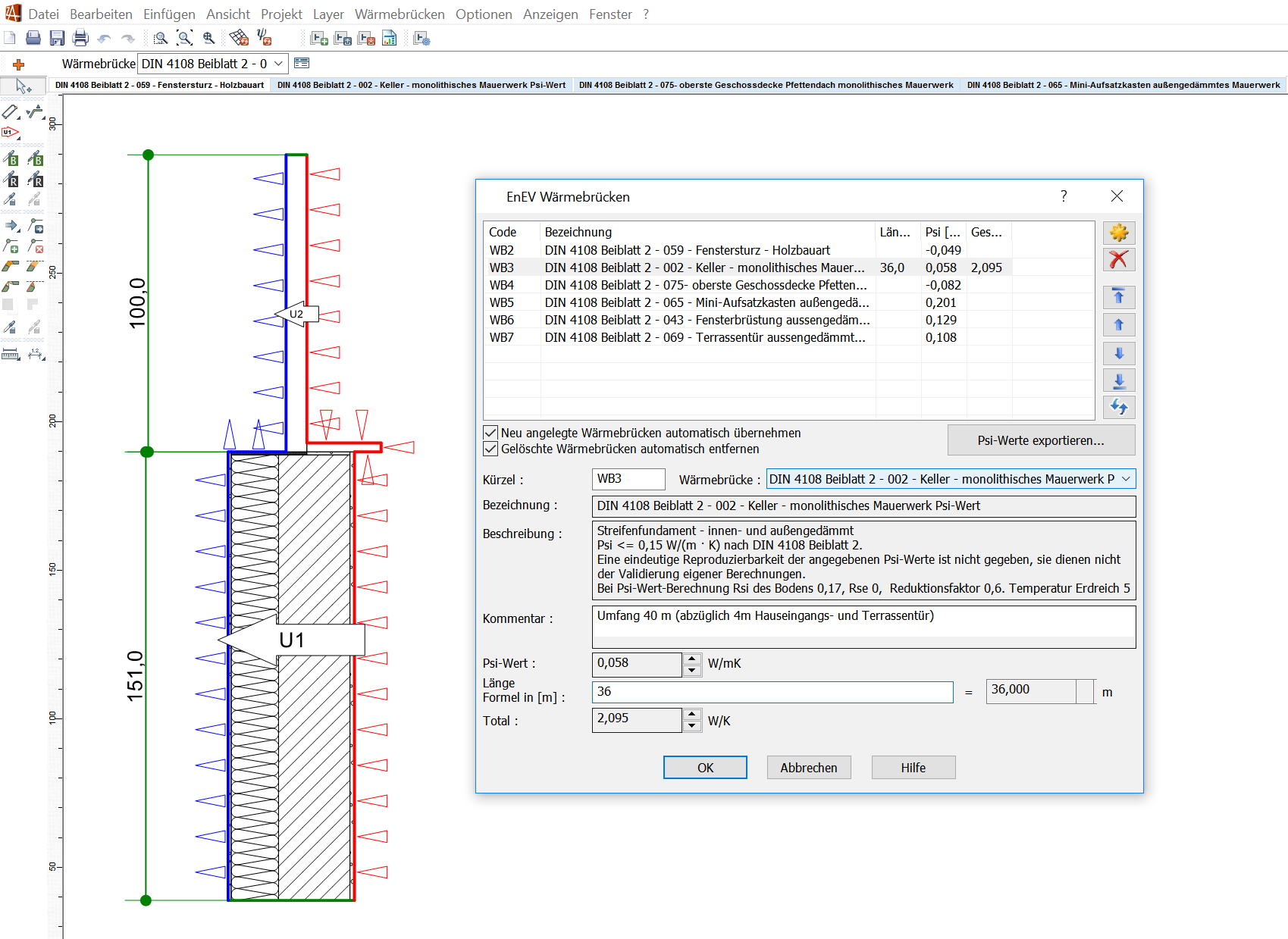The image size is (1288, 939).
Task: Click the new thermal bridge star icon in dialog
Action: tap(1119, 233)
